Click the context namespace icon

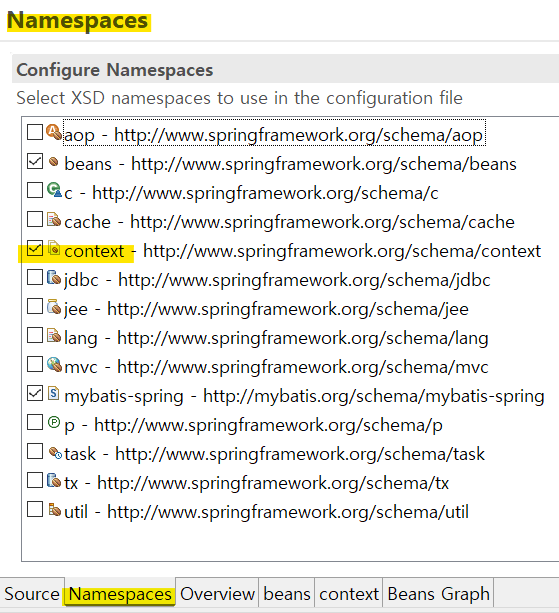54,248
